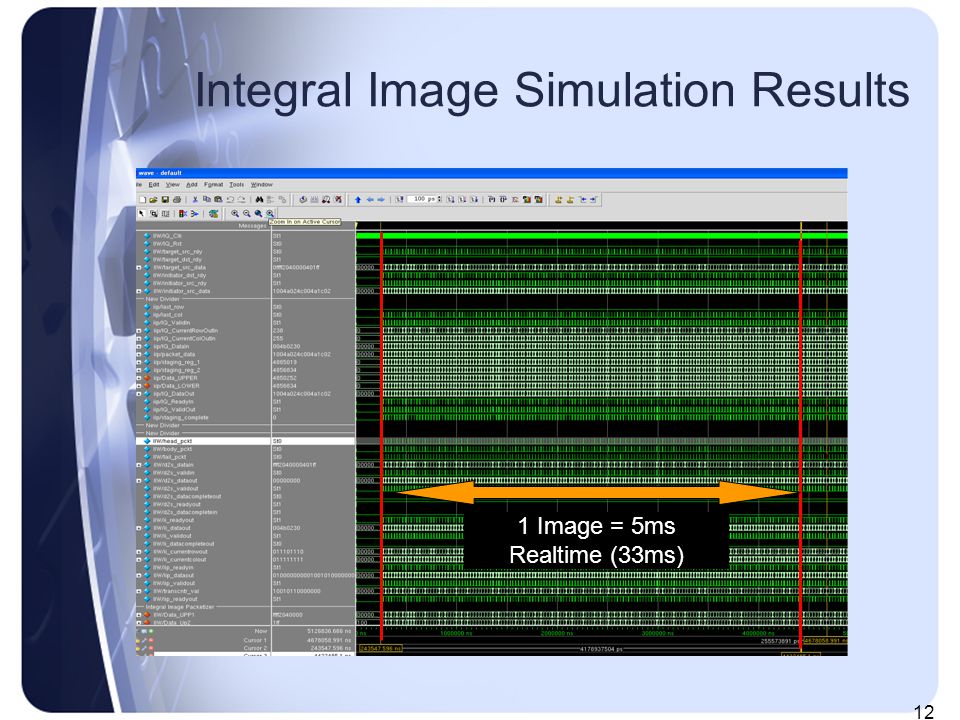Open the Format menu
The width and height of the screenshot is (960, 720).
point(214,184)
